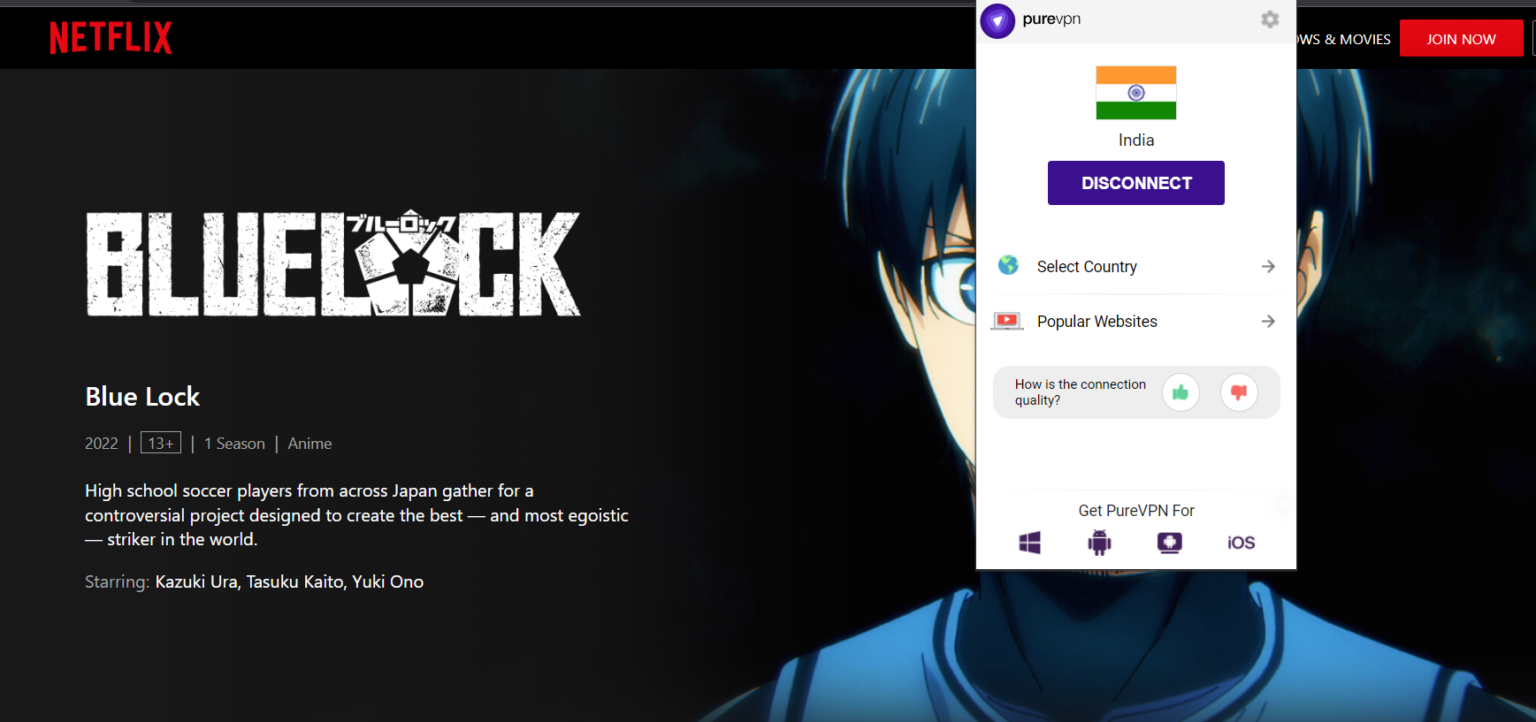Select the Windows platform icon
Viewport: 1536px width, 722px height.
click(x=1030, y=542)
